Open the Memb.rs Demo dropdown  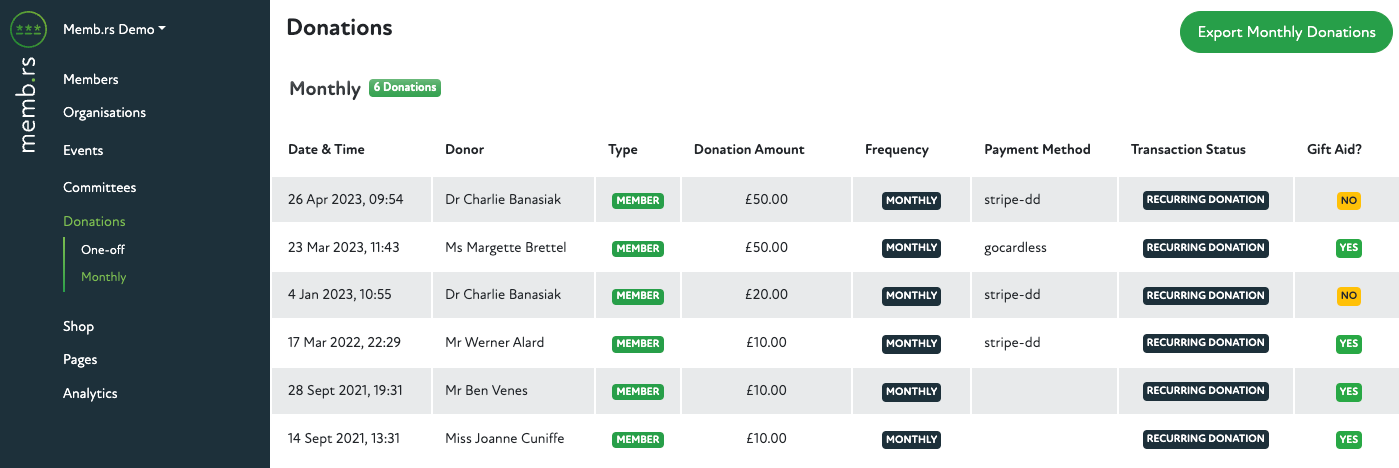[x=114, y=30]
